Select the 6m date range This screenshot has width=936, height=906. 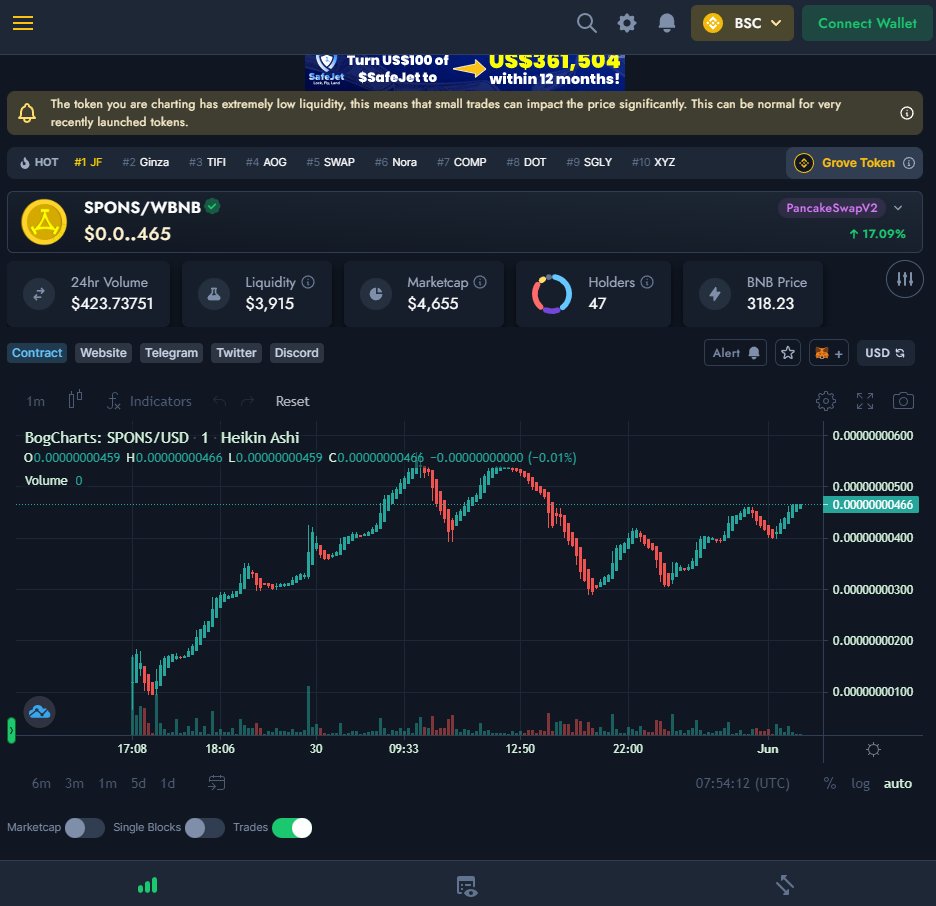tap(41, 783)
